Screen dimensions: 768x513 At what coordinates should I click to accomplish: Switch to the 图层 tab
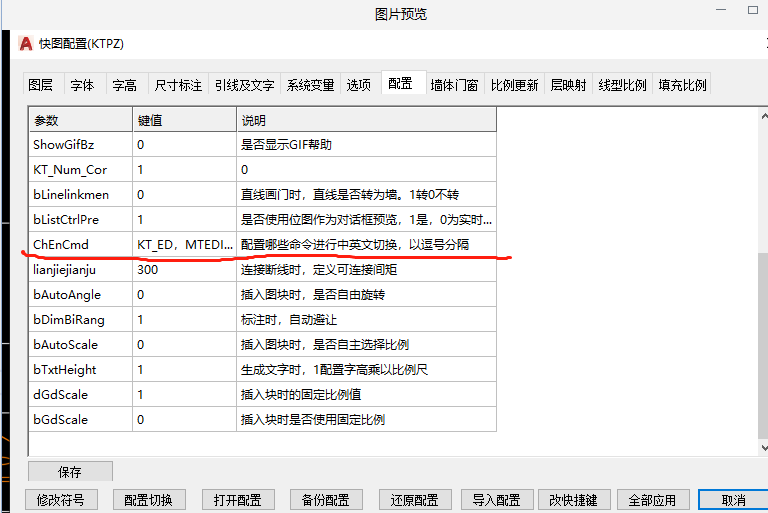40,86
